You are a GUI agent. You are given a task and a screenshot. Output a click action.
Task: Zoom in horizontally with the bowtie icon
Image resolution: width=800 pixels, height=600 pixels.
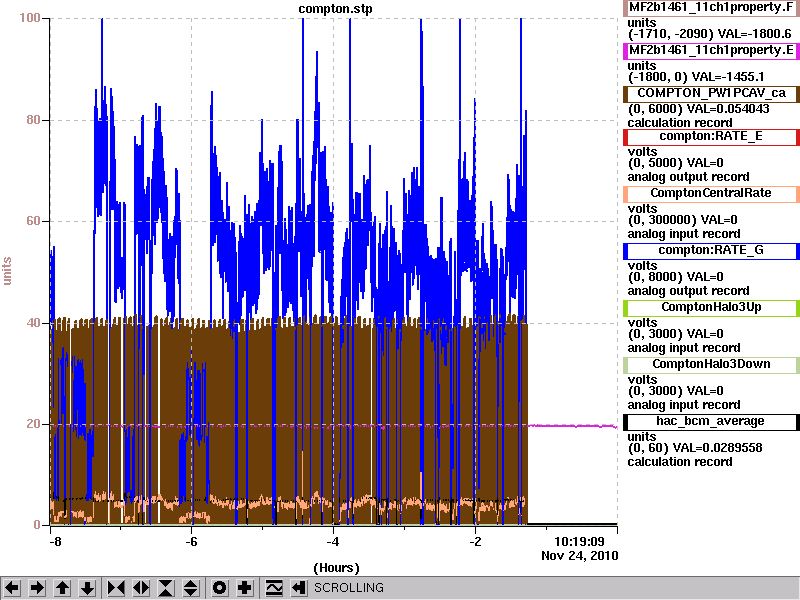click(x=116, y=588)
